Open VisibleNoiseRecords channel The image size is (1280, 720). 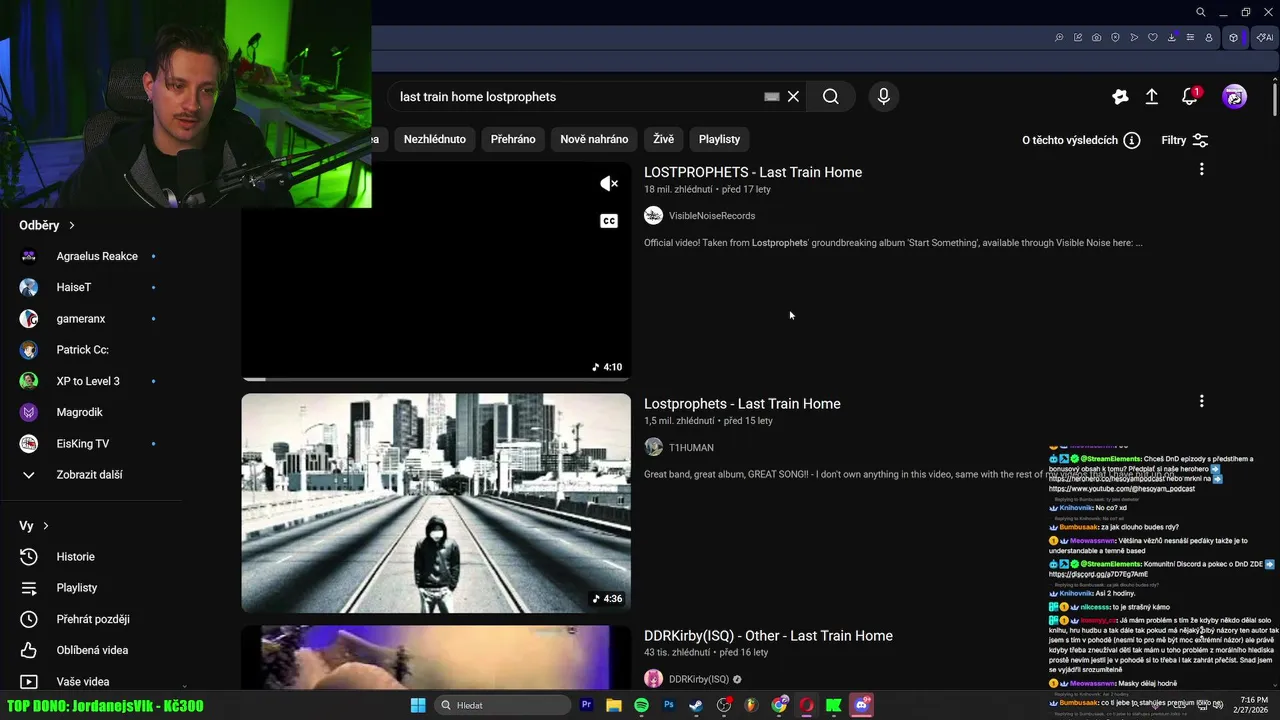pyautogui.click(x=712, y=215)
